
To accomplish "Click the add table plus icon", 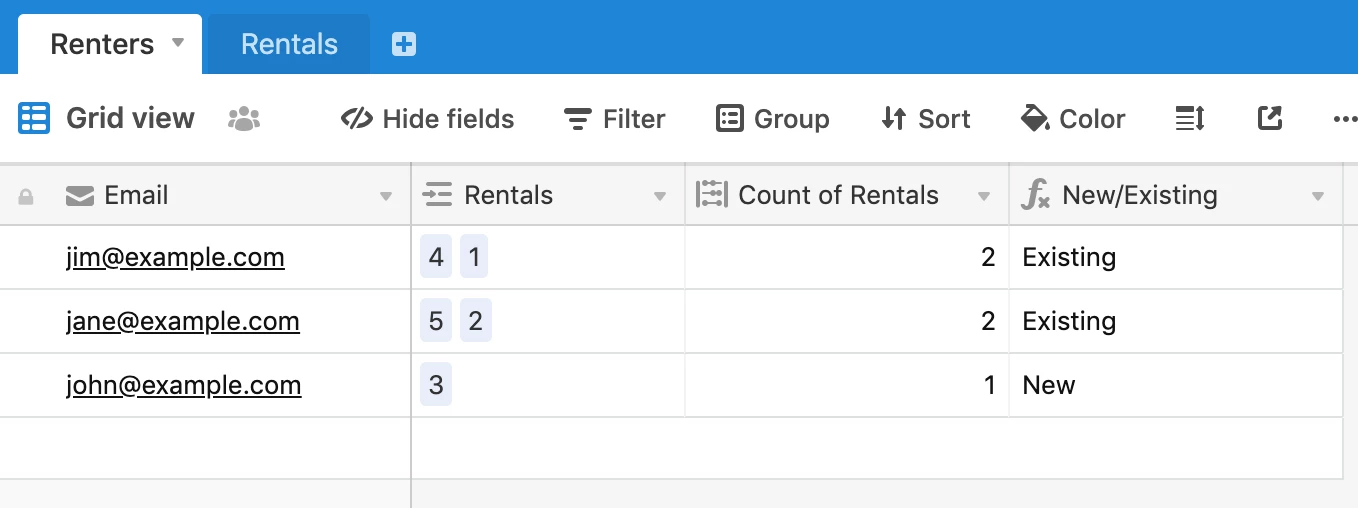I will pos(404,44).
